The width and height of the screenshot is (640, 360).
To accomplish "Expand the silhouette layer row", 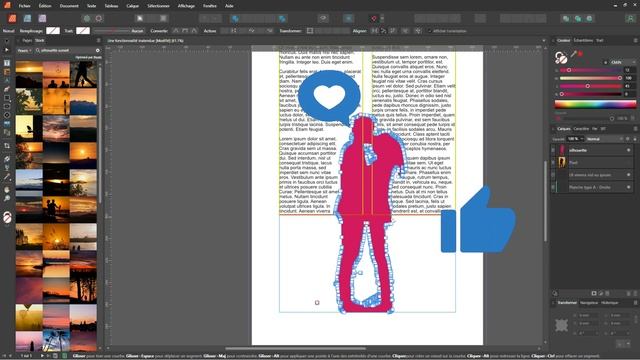I will (553, 150).
